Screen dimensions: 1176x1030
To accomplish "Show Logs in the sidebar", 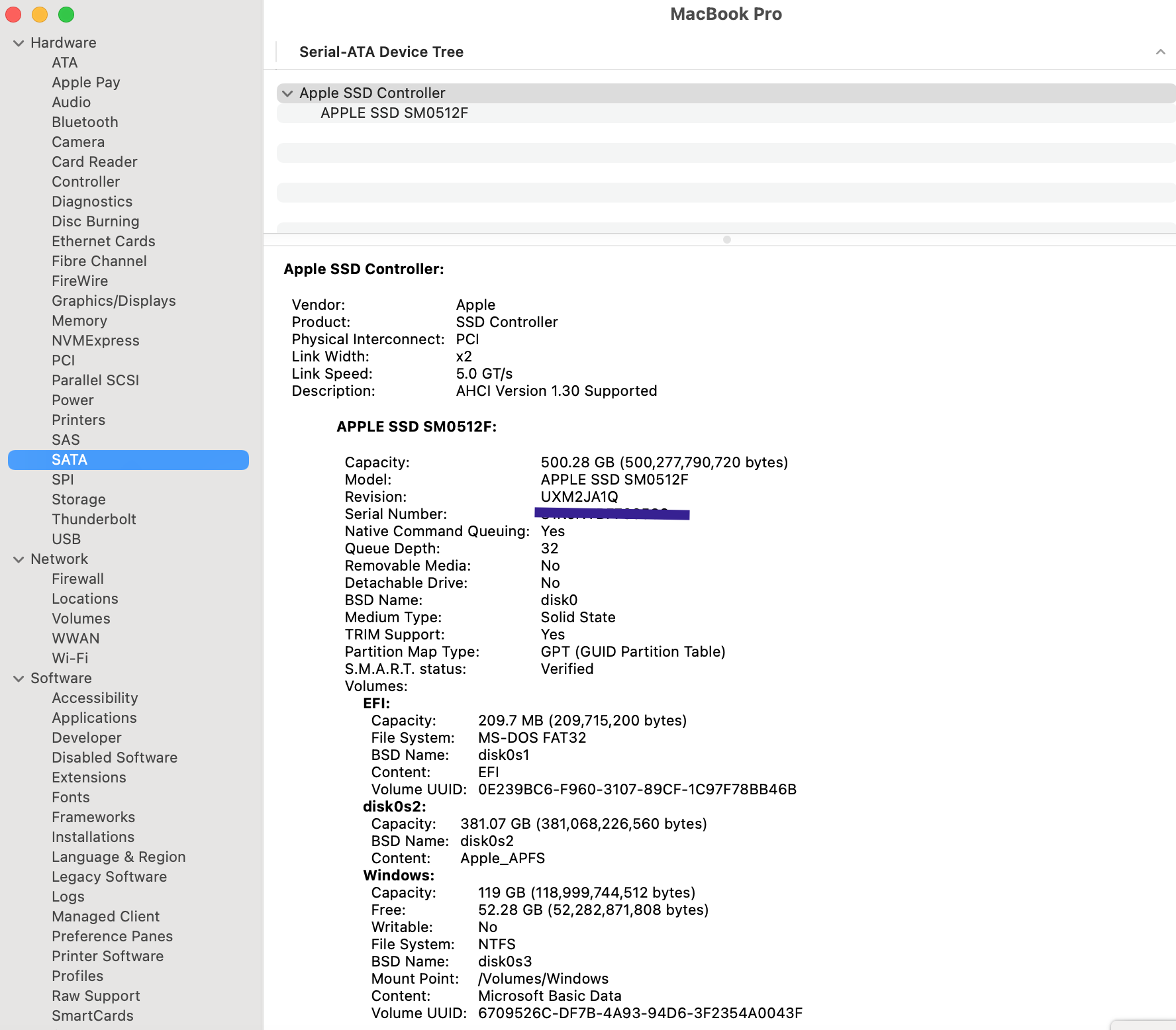I will (x=68, y=897).
